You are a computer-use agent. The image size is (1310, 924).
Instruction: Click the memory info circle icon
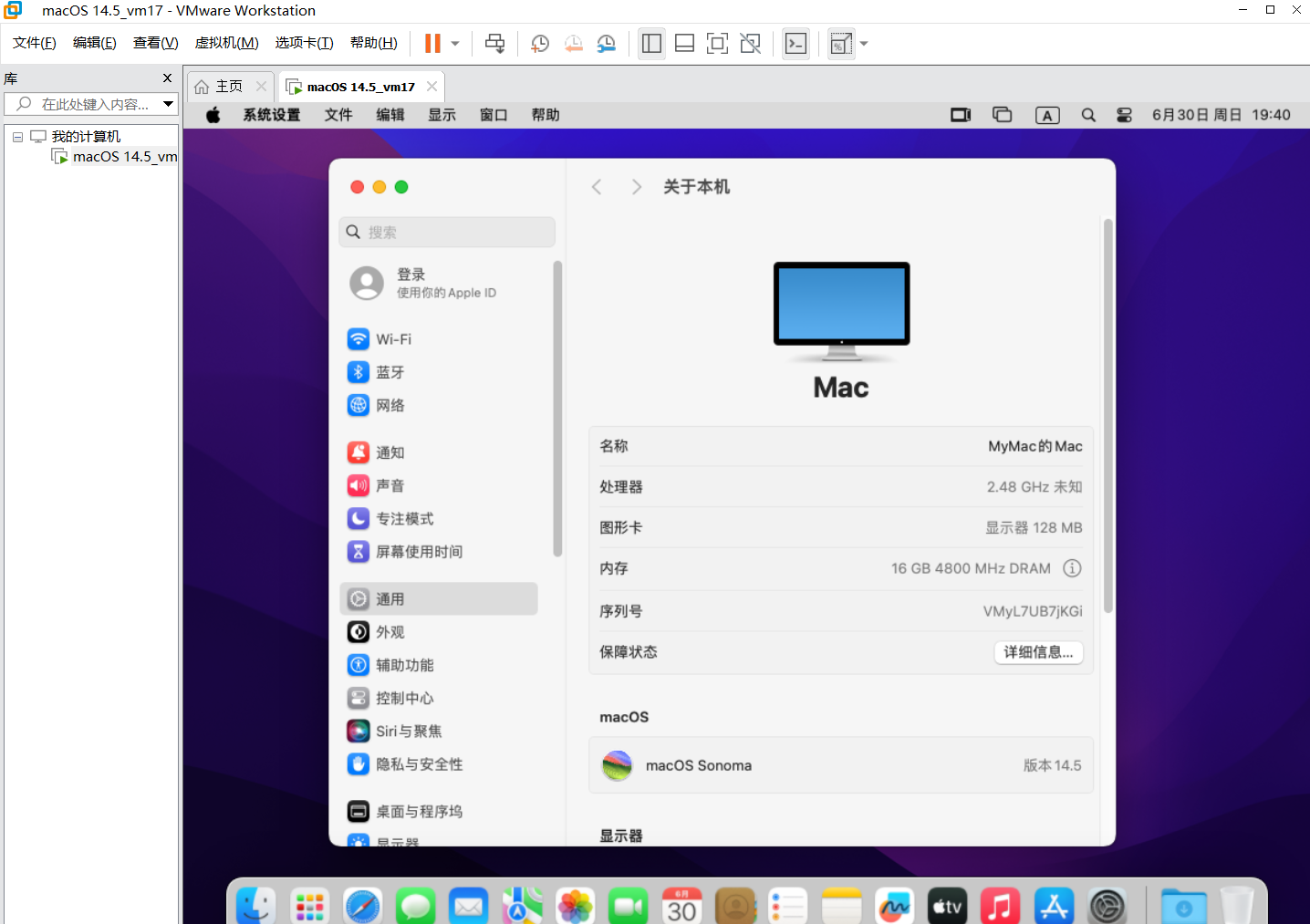(x=1072, y=568)
